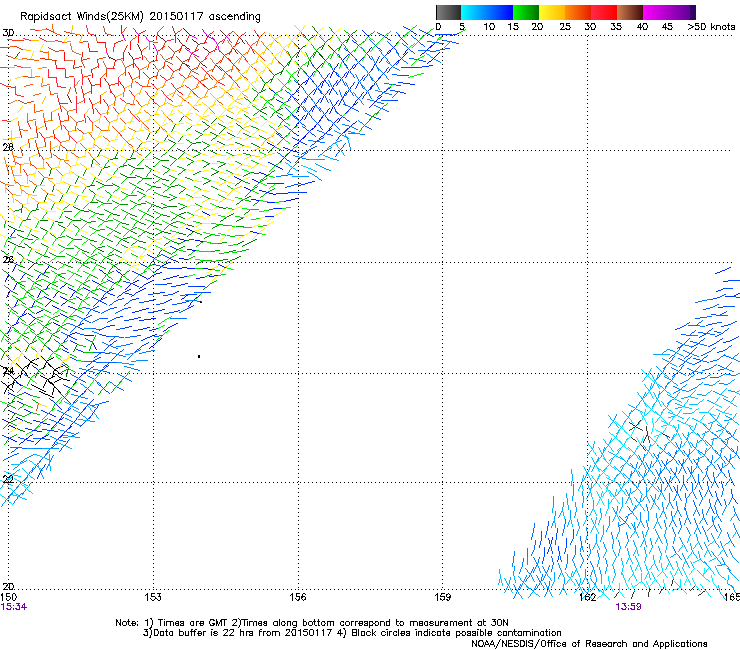Click the purple 13:59 time label

tap(628, 607)
